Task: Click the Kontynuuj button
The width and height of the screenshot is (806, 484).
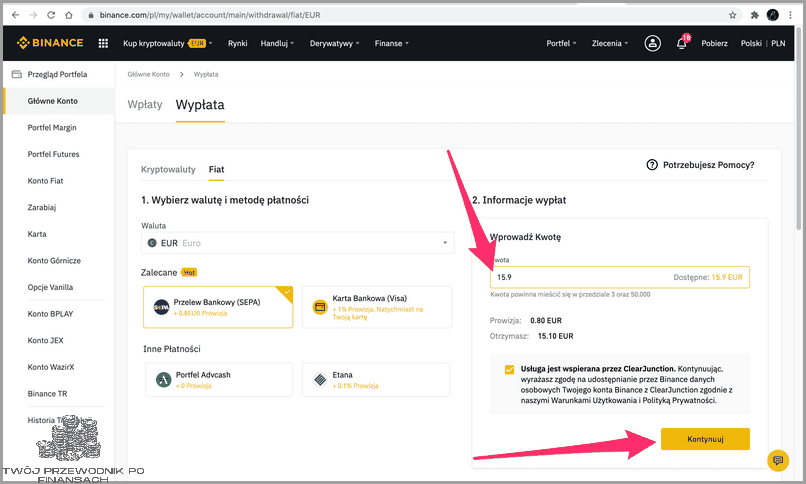Action: pos(705,439)
